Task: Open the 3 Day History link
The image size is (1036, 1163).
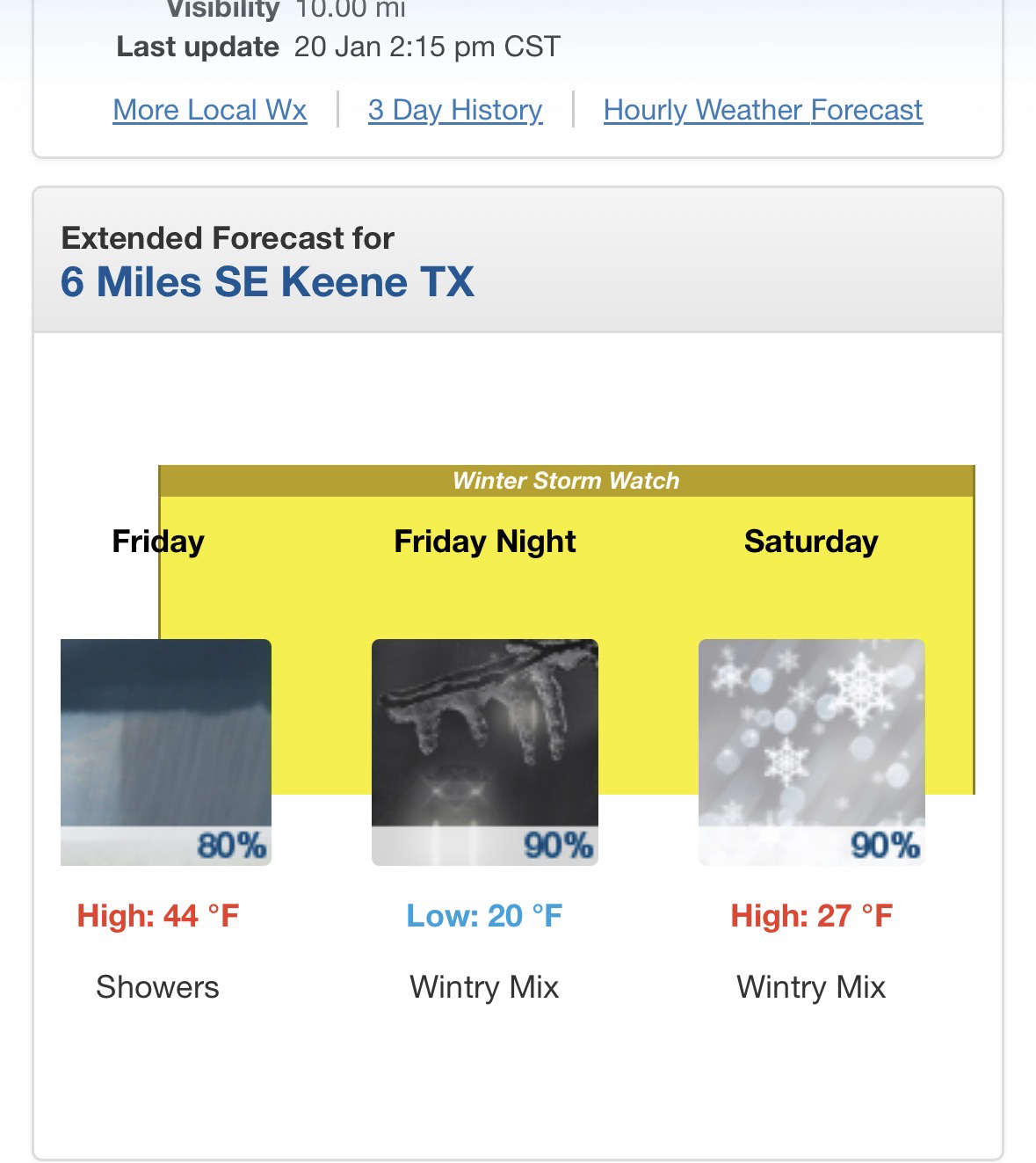Action: pyautogui.click(x=455, y=110)
